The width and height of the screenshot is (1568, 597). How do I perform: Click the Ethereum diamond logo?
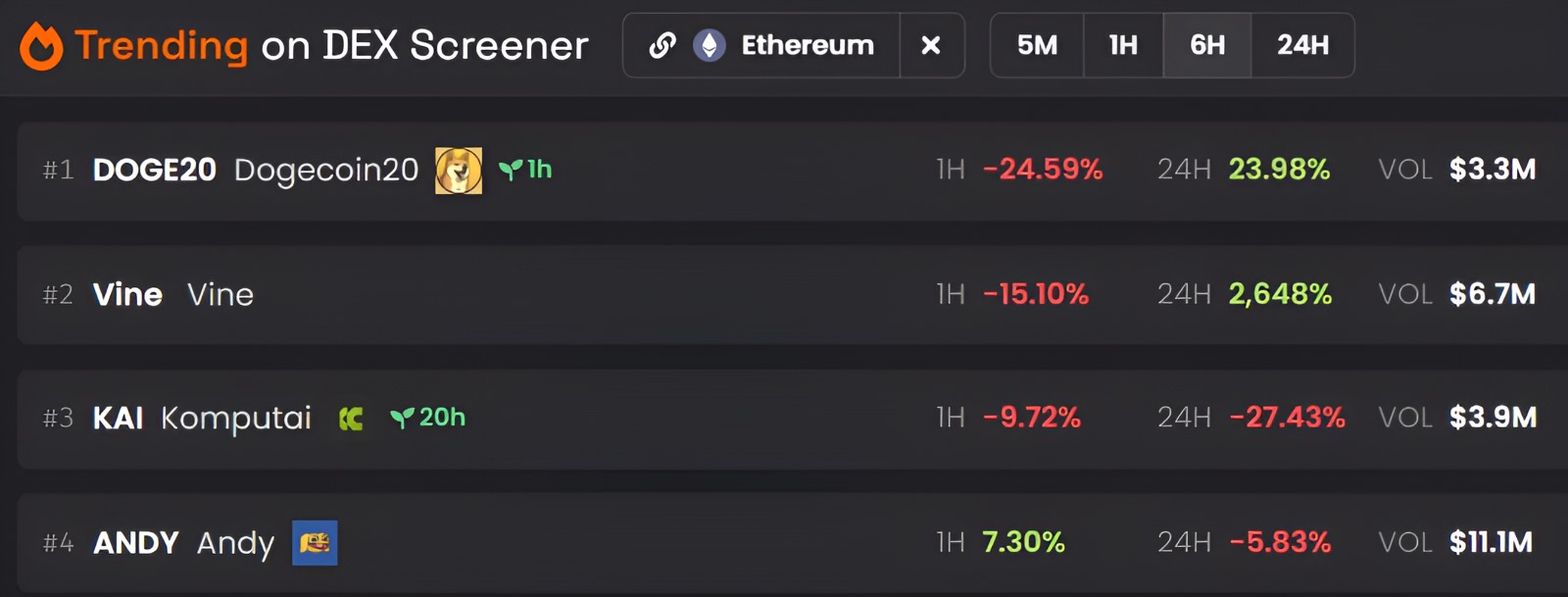[710, 45]
